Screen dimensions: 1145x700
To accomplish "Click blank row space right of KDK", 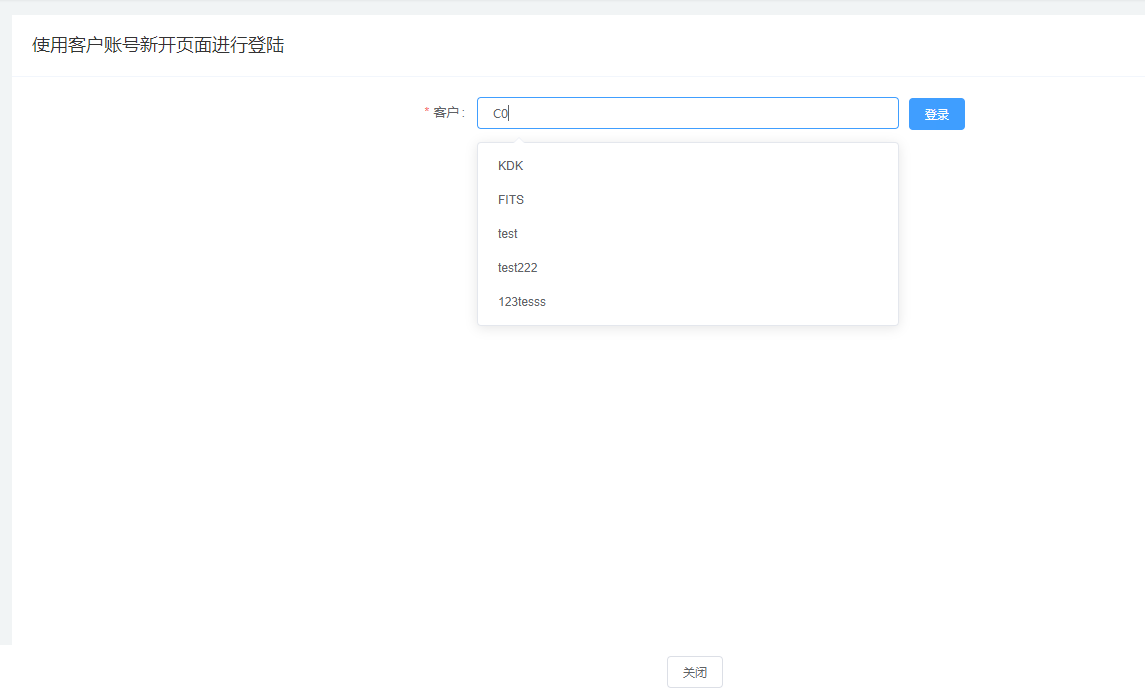I will 750,166.
